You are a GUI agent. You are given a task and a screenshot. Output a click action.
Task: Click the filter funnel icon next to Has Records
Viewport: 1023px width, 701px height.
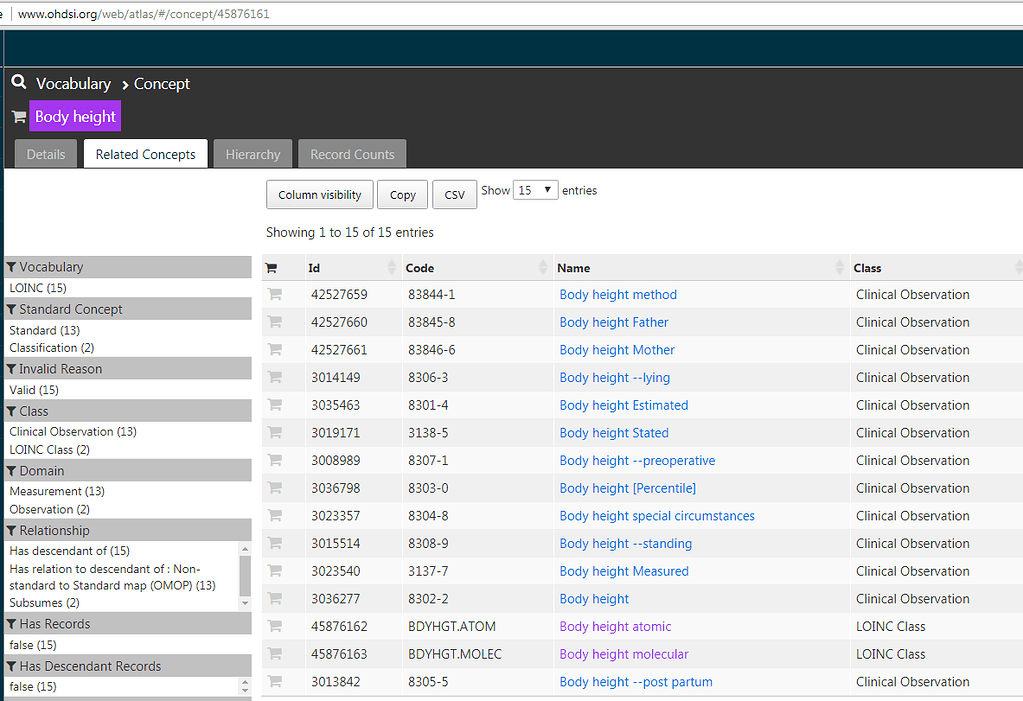[10, 623]
